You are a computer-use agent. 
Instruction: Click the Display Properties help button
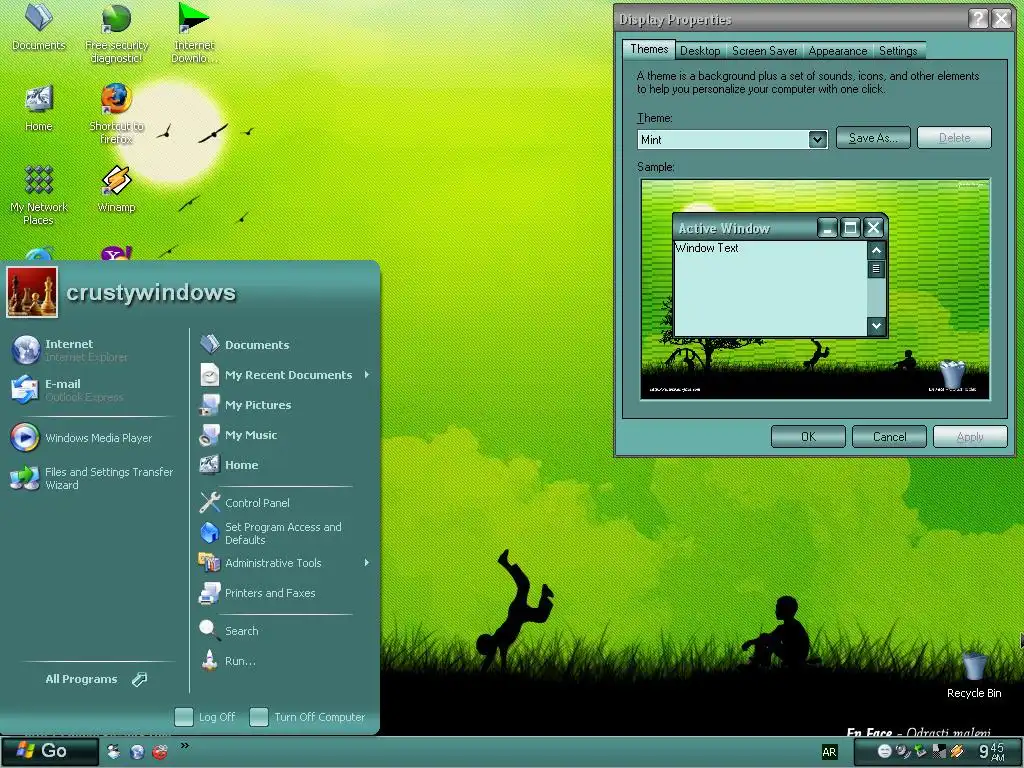pyautogui.click(x=978, y=19)
